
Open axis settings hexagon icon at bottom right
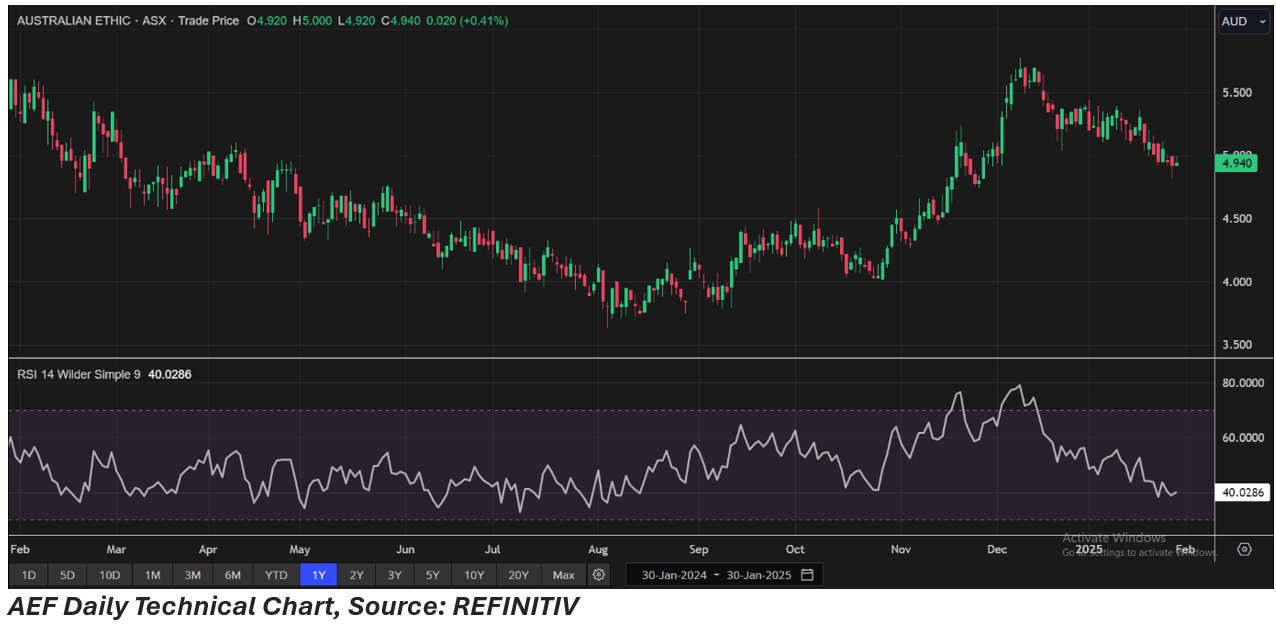coord(1244,549)
